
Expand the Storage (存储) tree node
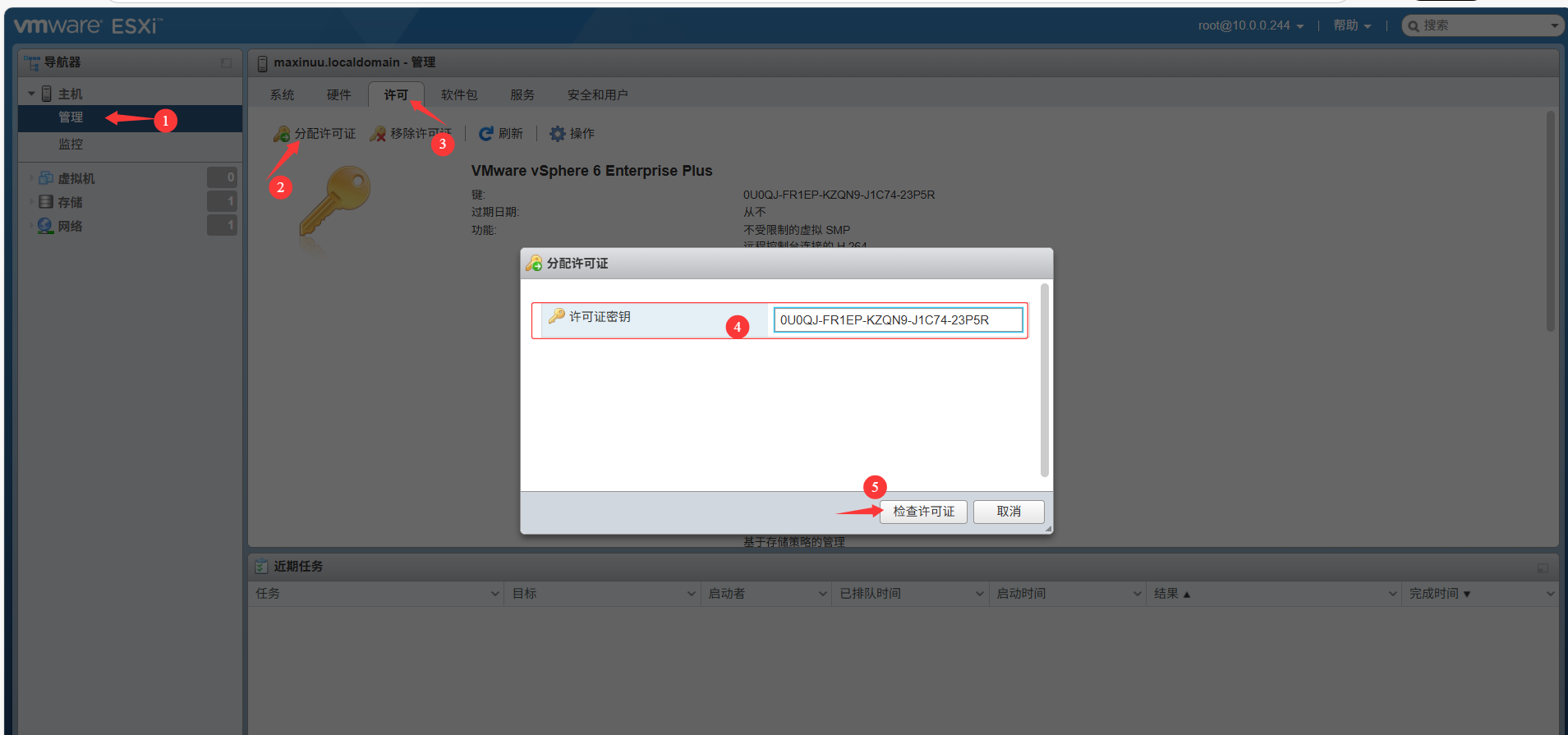click(31, 202)
